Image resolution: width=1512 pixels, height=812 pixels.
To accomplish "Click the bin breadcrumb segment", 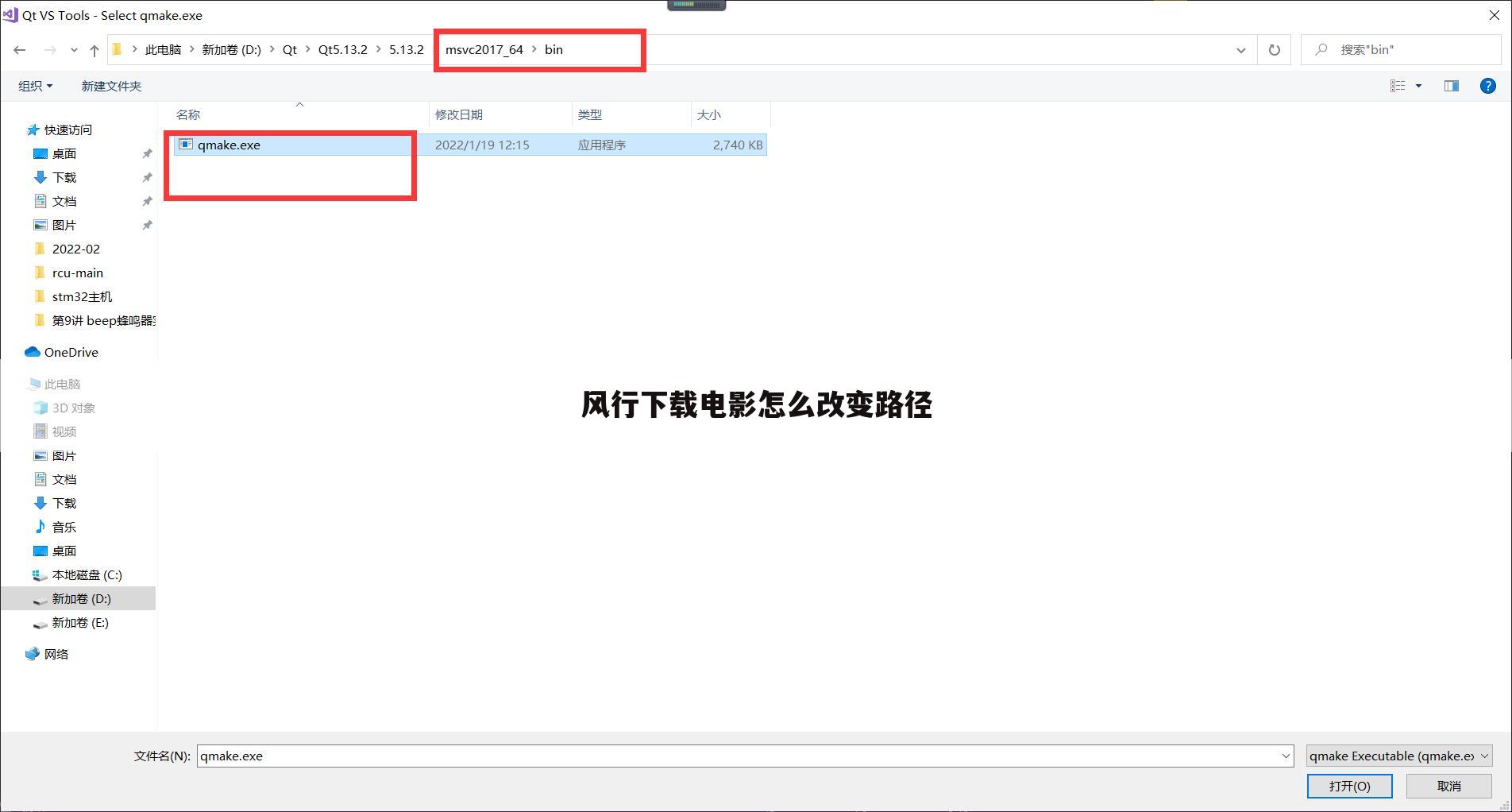I will click(553, 50).
